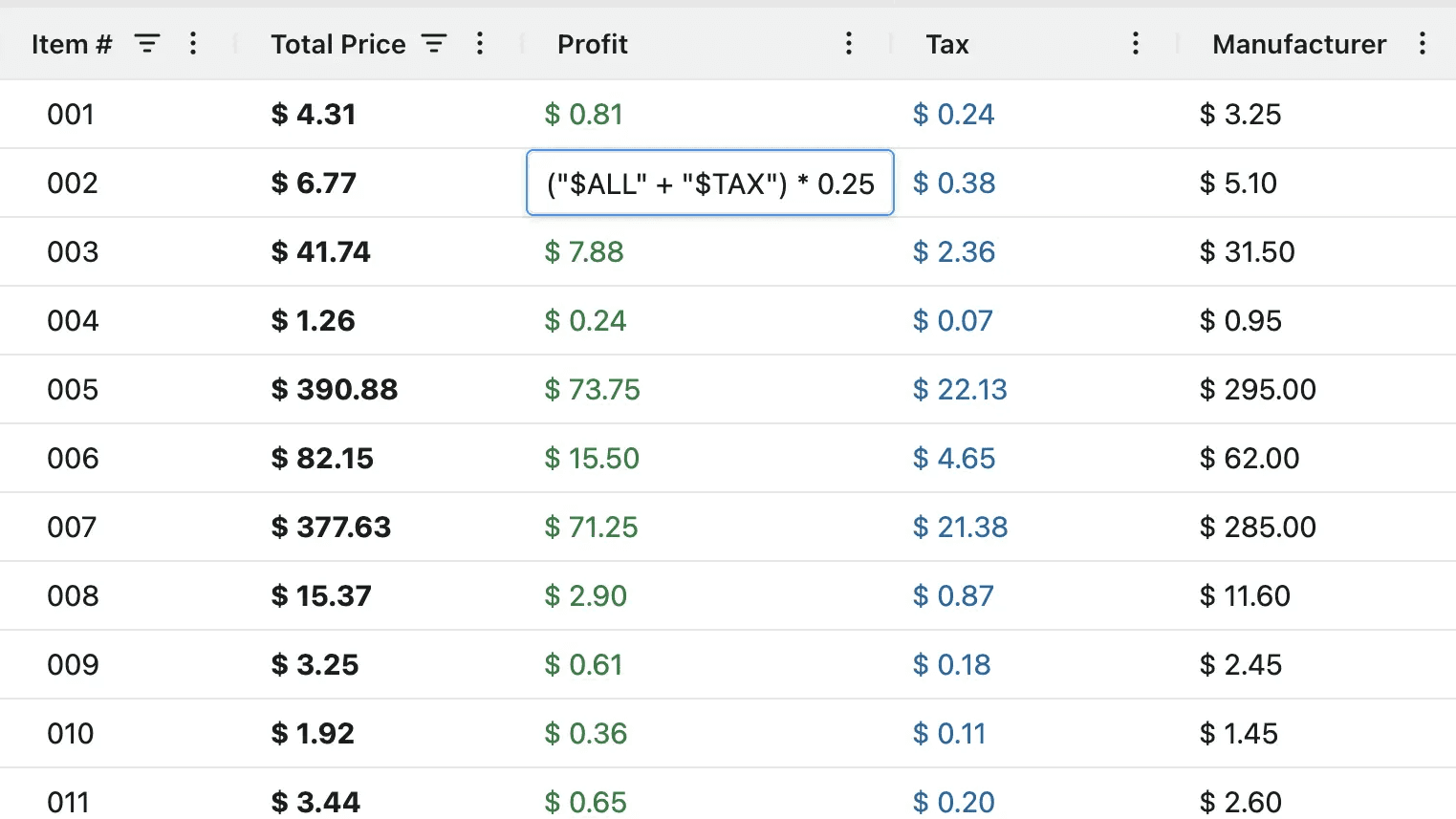Click total price cell $ 390.88
This screenshot has height=819, width=1456.
coord(334,390)
